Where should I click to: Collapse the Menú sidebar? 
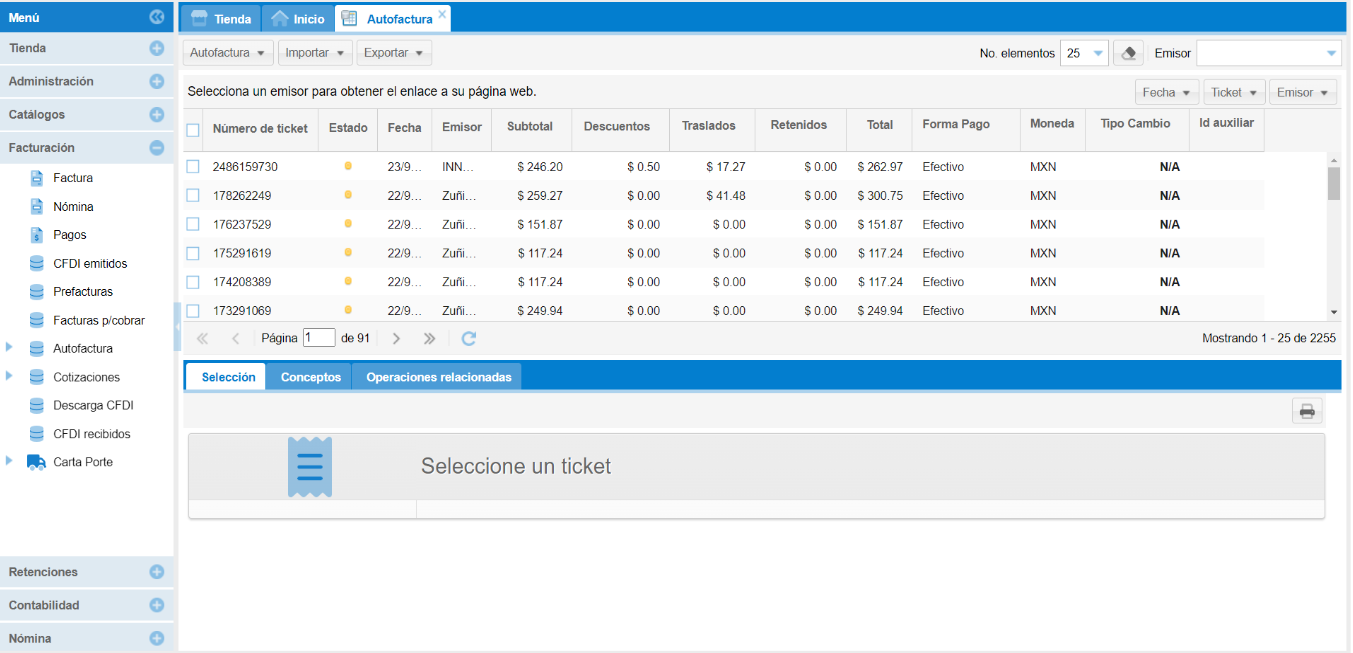(x=156, y=16)
